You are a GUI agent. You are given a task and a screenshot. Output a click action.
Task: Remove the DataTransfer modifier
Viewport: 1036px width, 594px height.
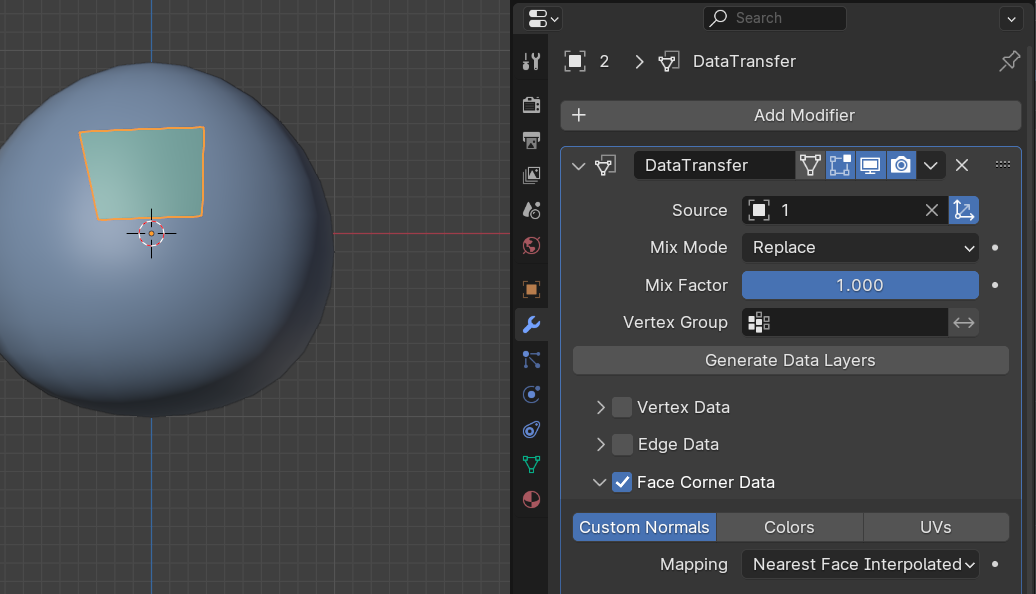point(962,165)
